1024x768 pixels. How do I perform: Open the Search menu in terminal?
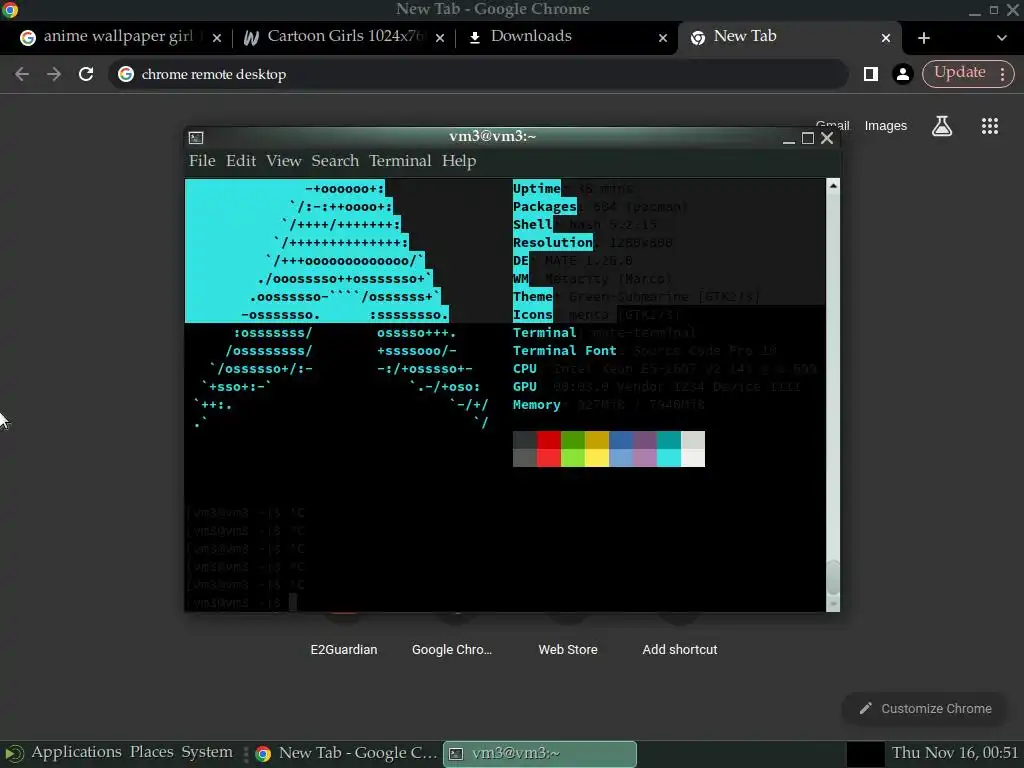pos(335,161)
